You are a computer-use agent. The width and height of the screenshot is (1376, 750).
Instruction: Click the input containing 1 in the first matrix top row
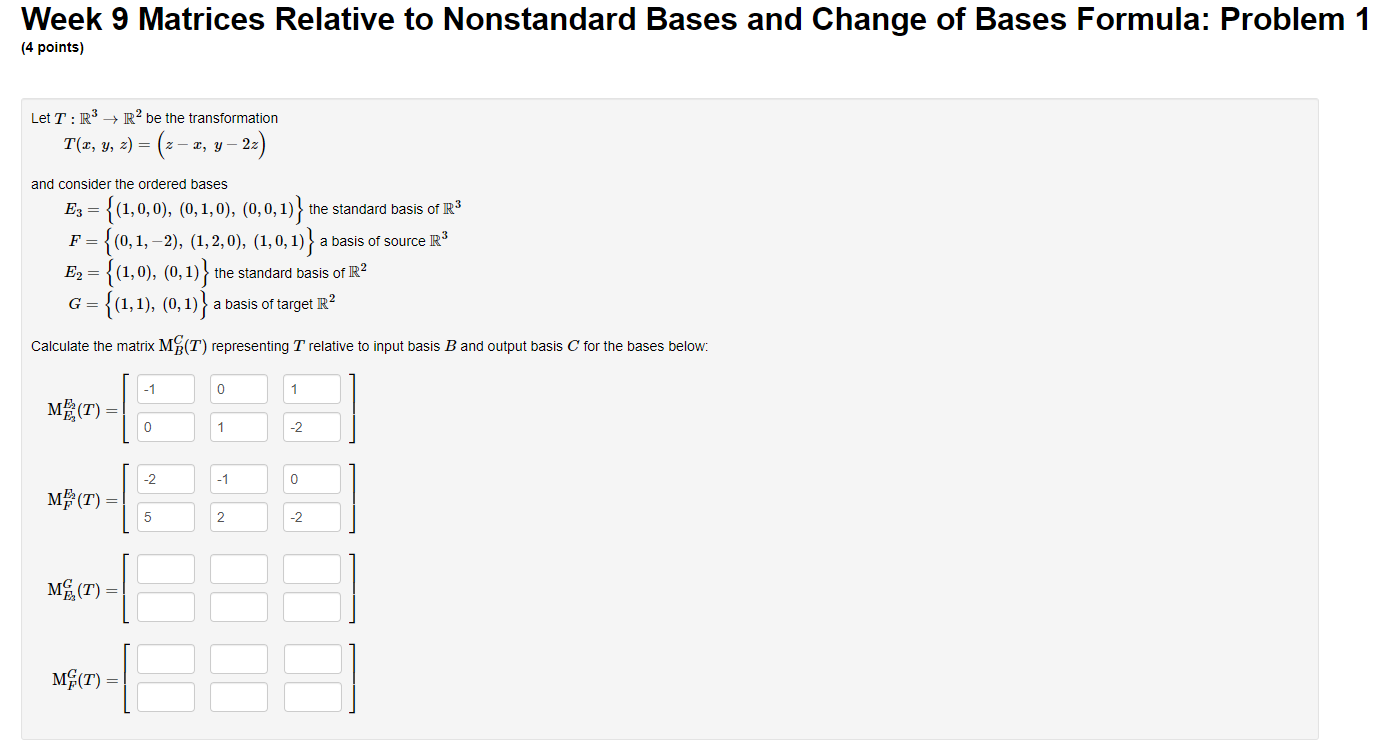point(311,388)
